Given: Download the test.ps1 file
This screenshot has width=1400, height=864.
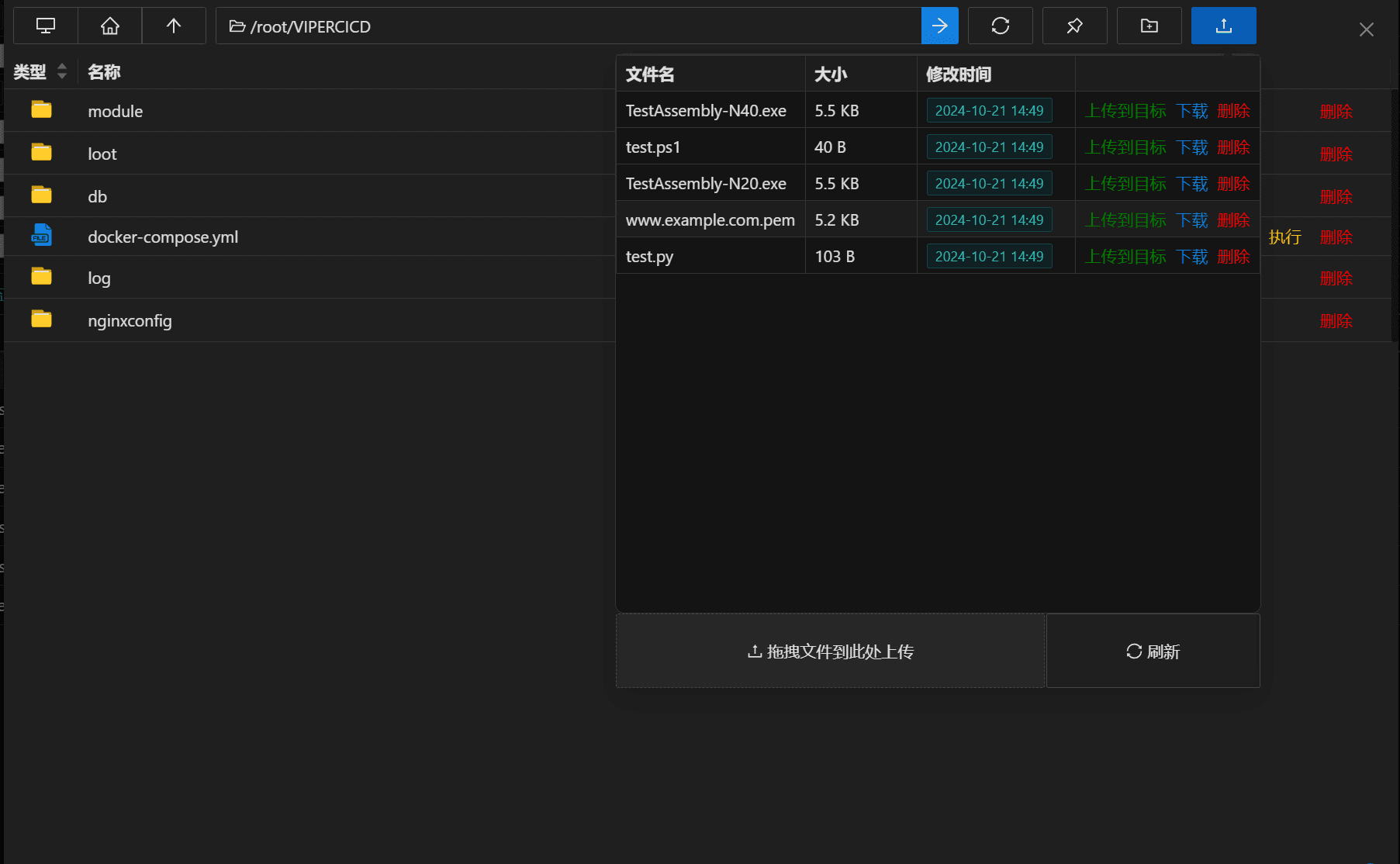Looking at the screenshot, I should point(1191,147).
